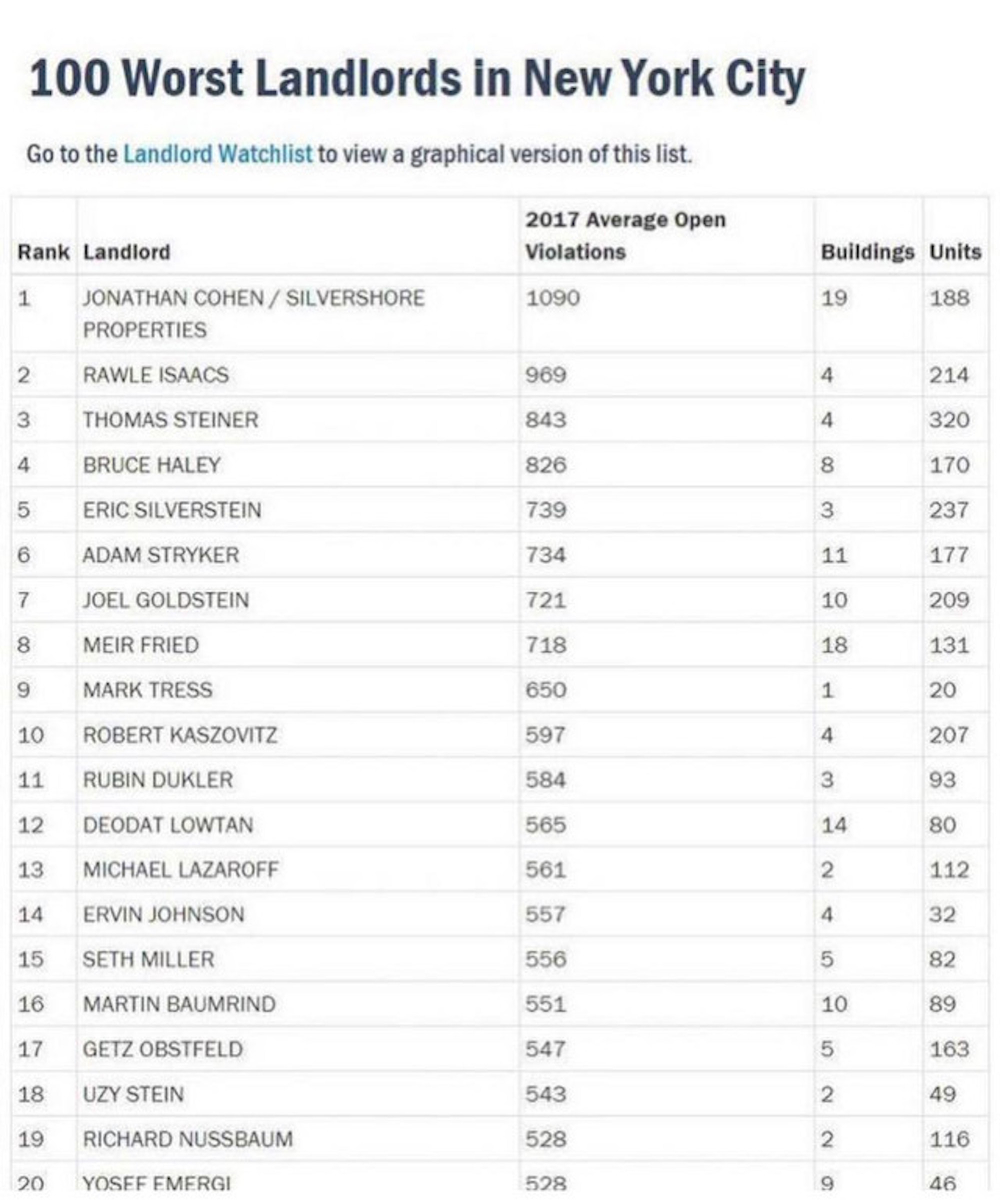The image size is (1000, 1204).
Task: Click the Bruce Haley row name
Action: 151,465
